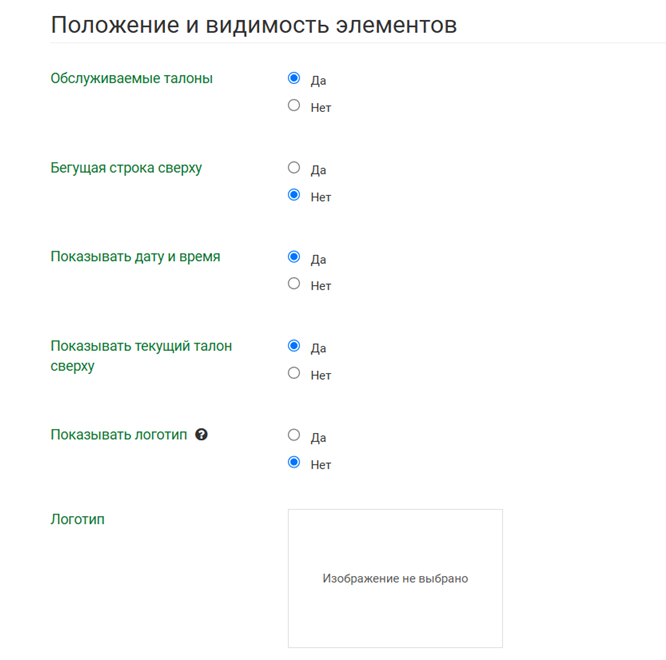Click the 'Бегущая строка сверху' label

(126, 168)
